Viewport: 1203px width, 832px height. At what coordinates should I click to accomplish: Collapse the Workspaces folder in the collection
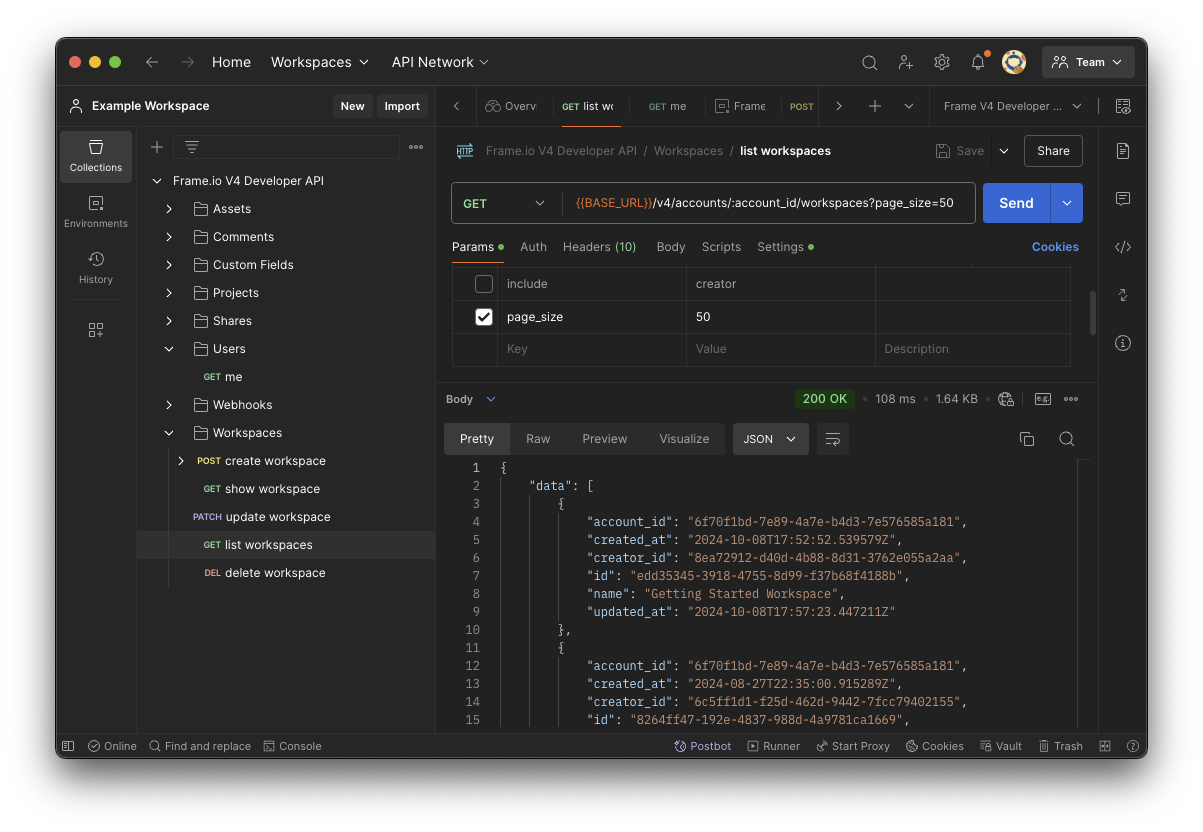(168, 432)
